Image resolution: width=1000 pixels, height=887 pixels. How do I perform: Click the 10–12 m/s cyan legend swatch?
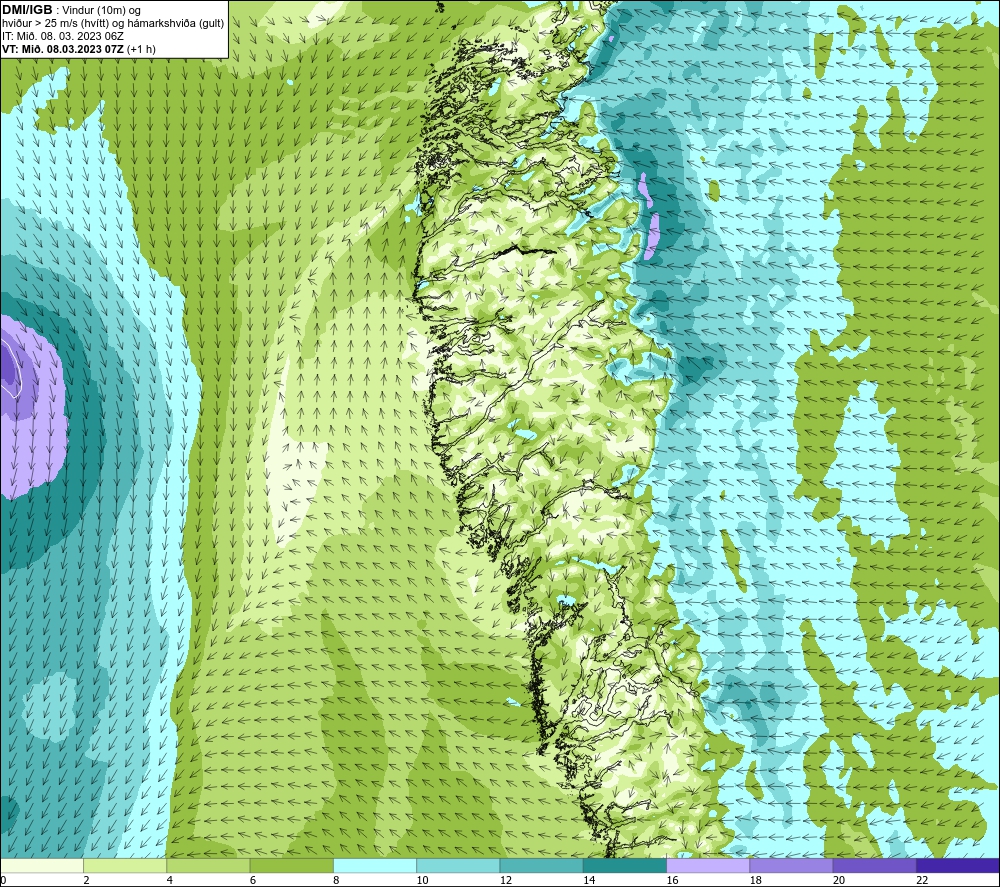[458, 866]
